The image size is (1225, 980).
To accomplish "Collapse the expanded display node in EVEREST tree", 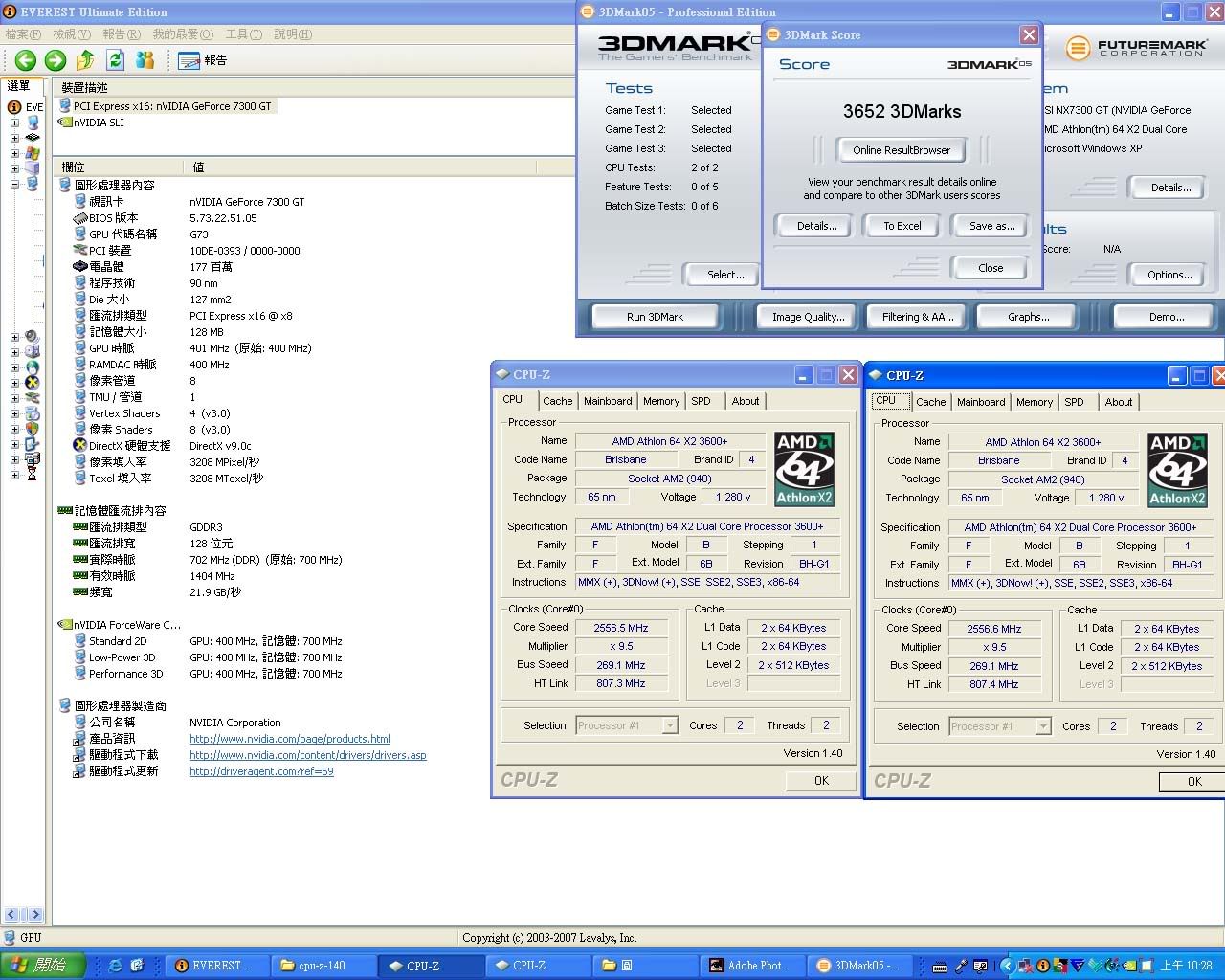I will click(x=14, y=184).
